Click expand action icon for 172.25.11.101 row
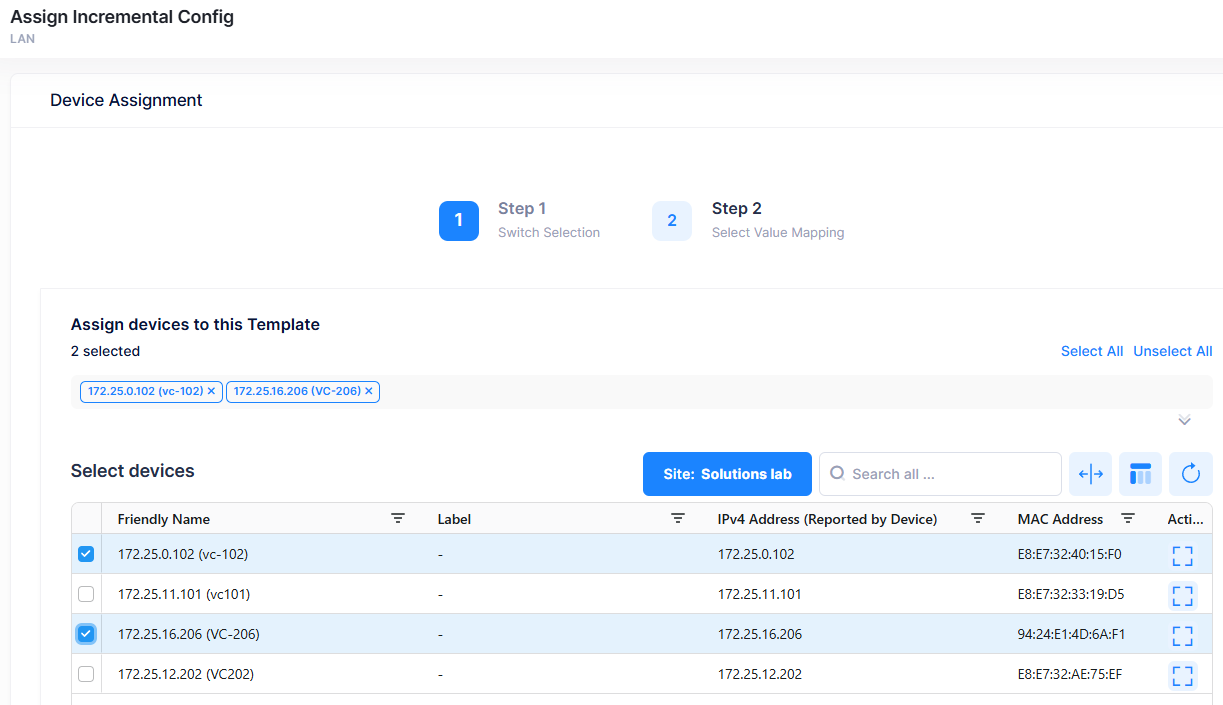Viewport: 1223px width, 705px height. 1182,595
